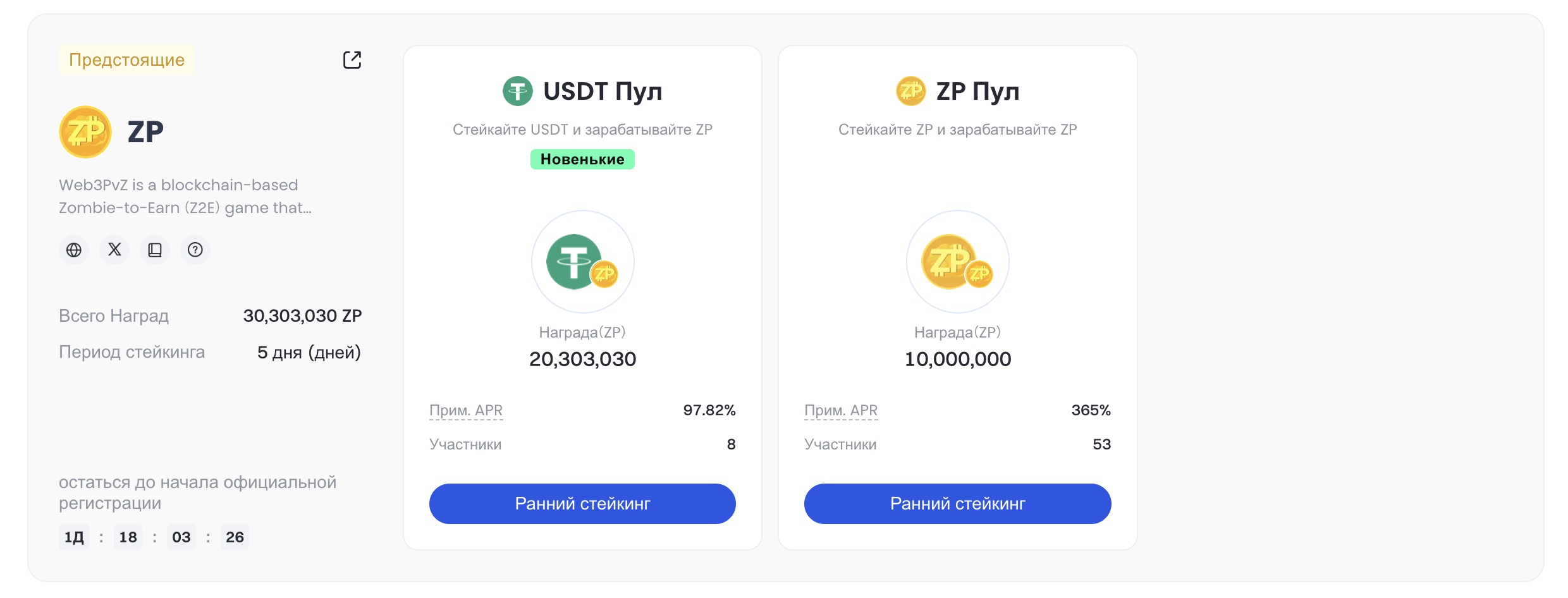Viewport: 1568px width, 598px height.
Task: Open the X (Twitter) social icon
Action: point(114,250)
